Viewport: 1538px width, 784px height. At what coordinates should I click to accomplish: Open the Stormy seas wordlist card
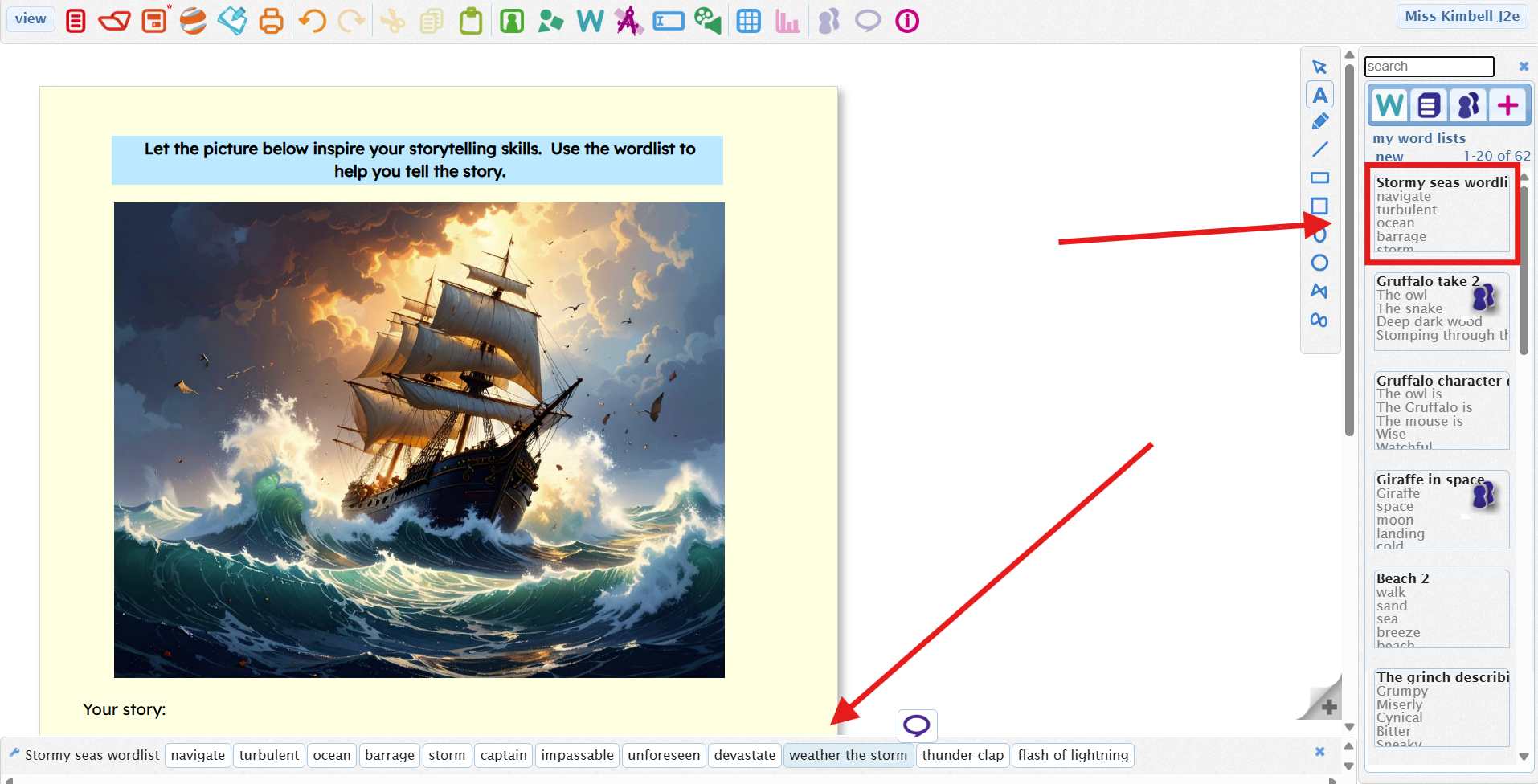pyautogui.click(x=1442, y=214)
